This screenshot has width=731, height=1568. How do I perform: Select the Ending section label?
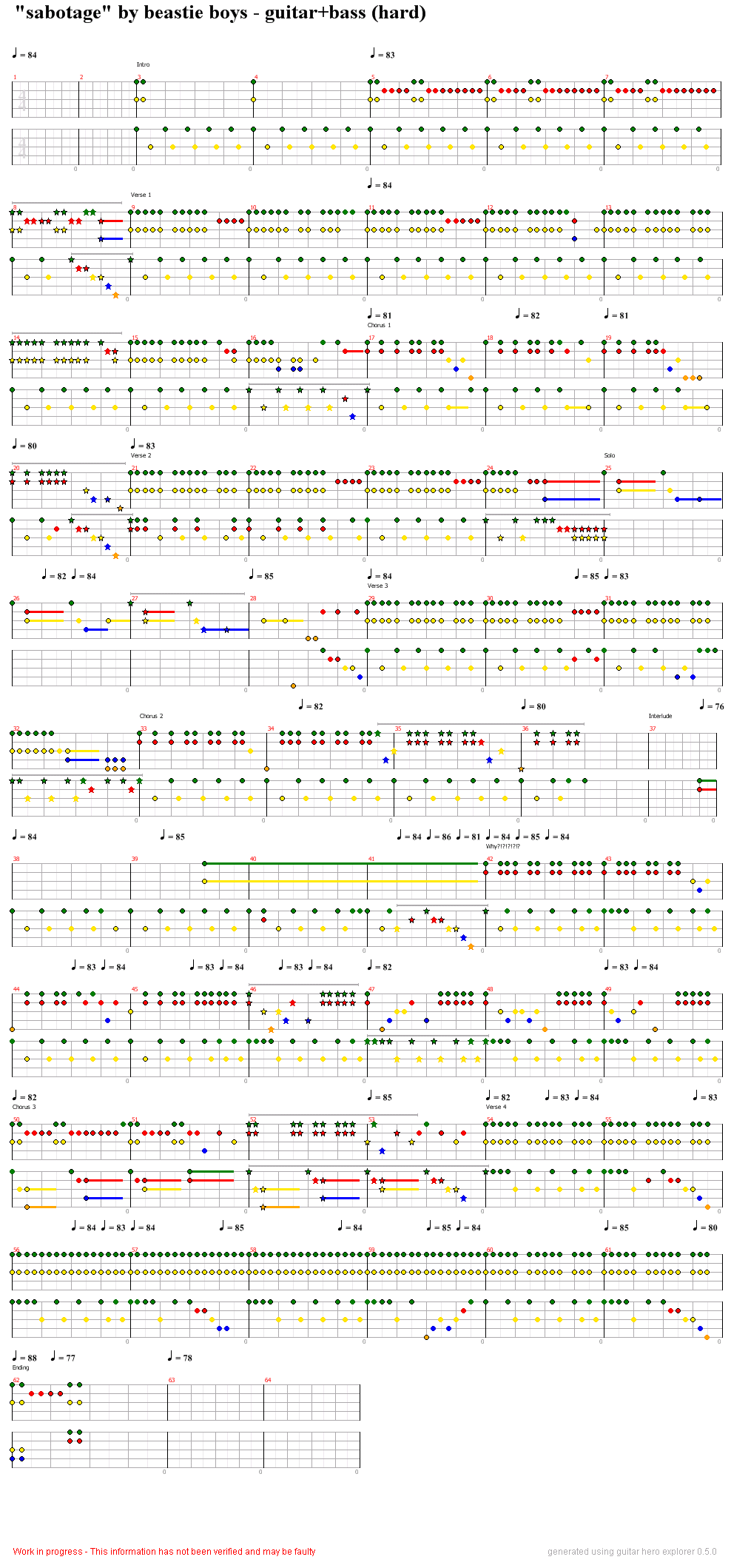coord(21,1367)
